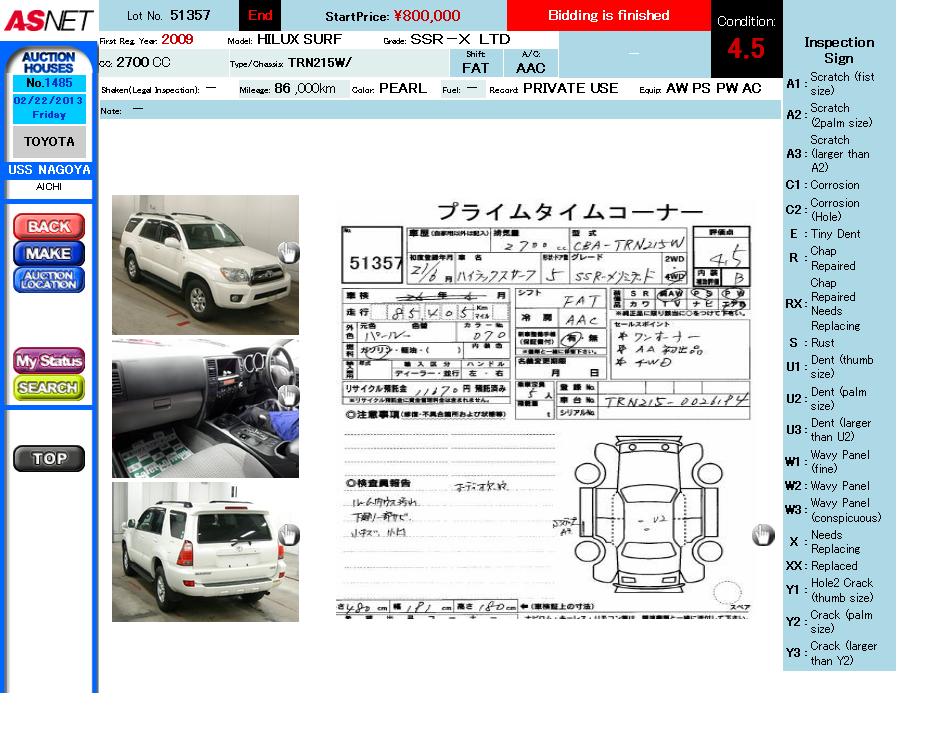This screenshot has width=926, height=746.
Task: Click hand icon on interior photo
Action: click(x=288, y=396)
